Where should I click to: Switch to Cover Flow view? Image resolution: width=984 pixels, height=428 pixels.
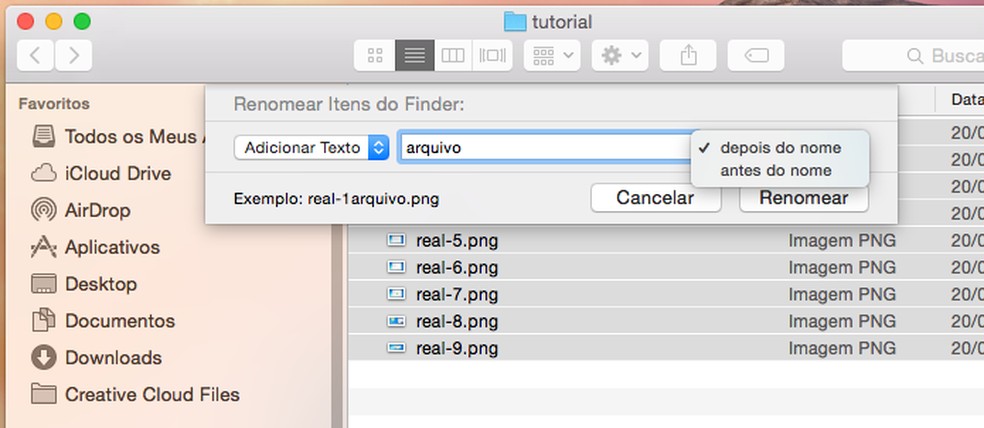tap(493, 56)
